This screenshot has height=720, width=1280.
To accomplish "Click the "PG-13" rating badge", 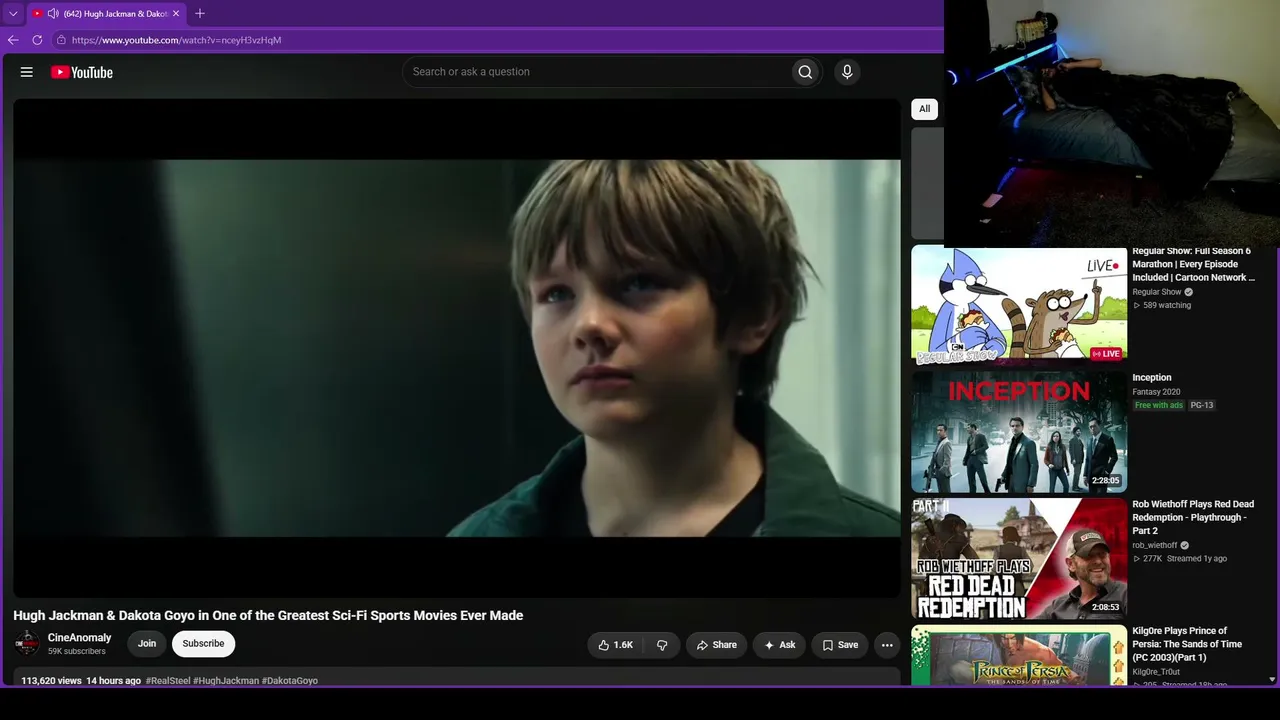I will [x=1202, y=405].
